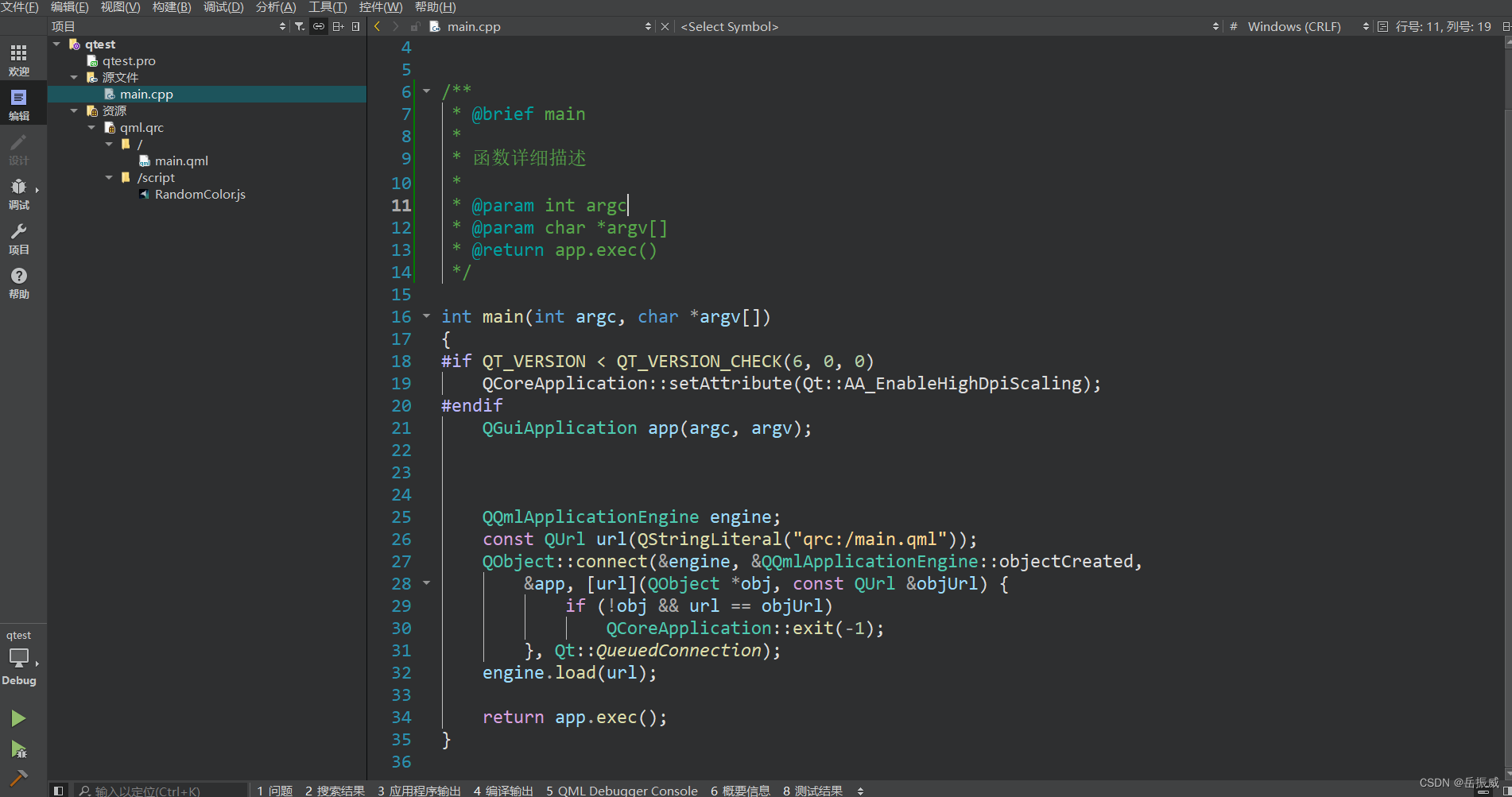Collapse the 源文件 folder
The width and height of the screenshot is (1512, 797).
coord(74,77)
